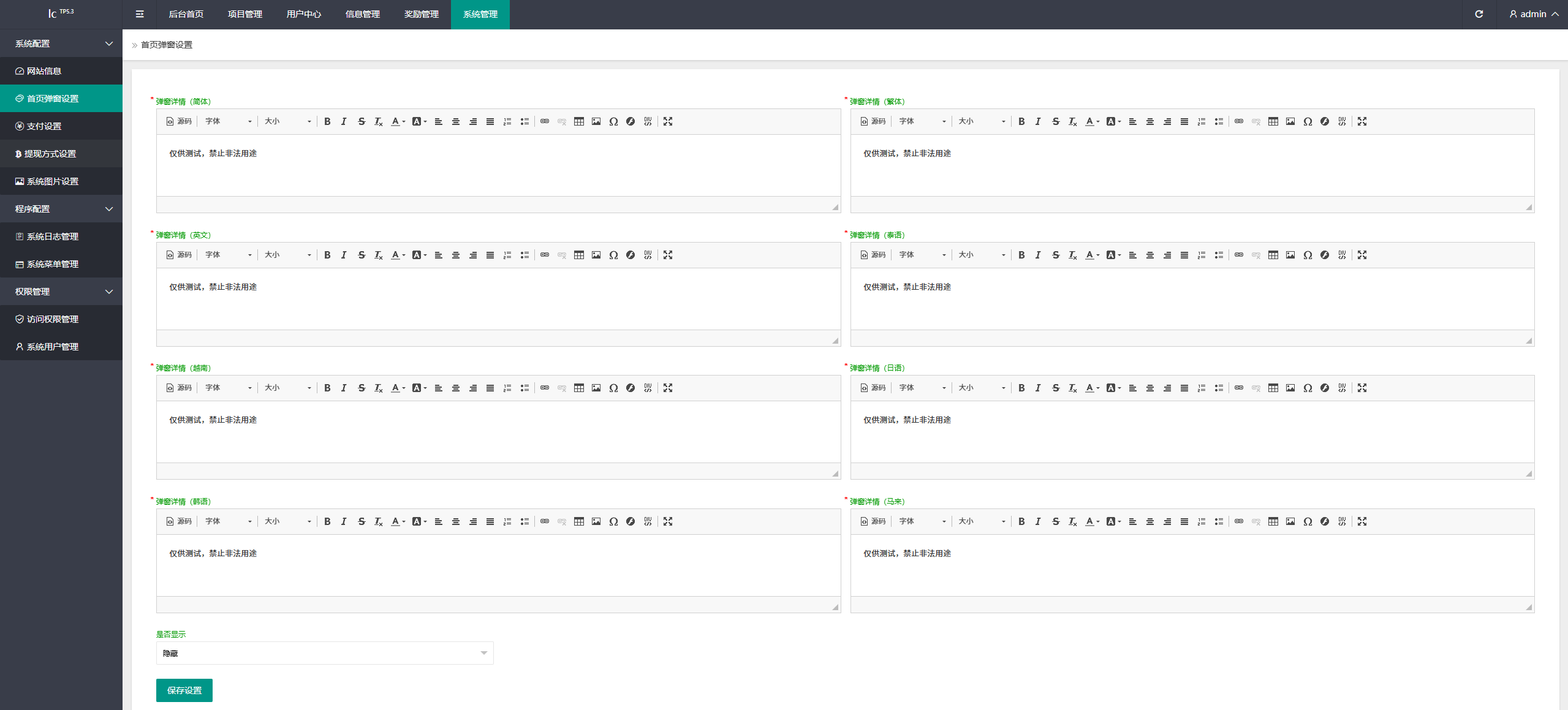Insert link in the 英文 editor toolbar
This screenshot has width=1568, height=710.
pyautogui.click(x=545, y=255)
